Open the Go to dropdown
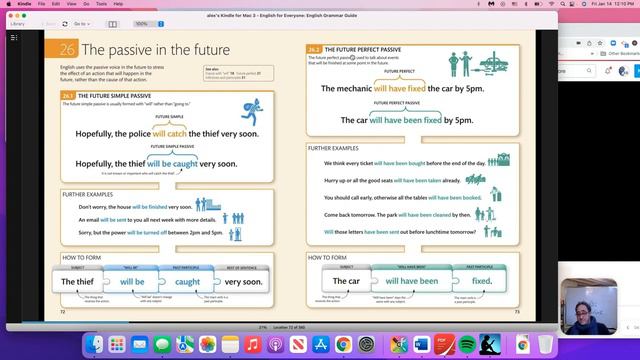The image size is (640, 360). (82, 24)
